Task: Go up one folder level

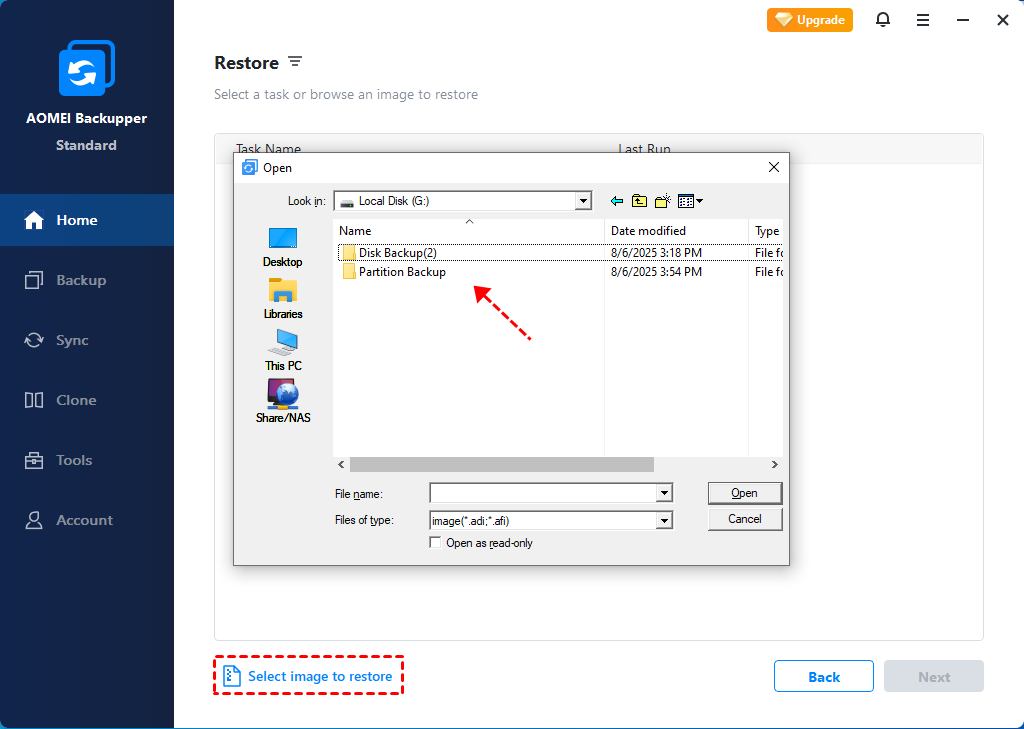Action: point(639,201)
